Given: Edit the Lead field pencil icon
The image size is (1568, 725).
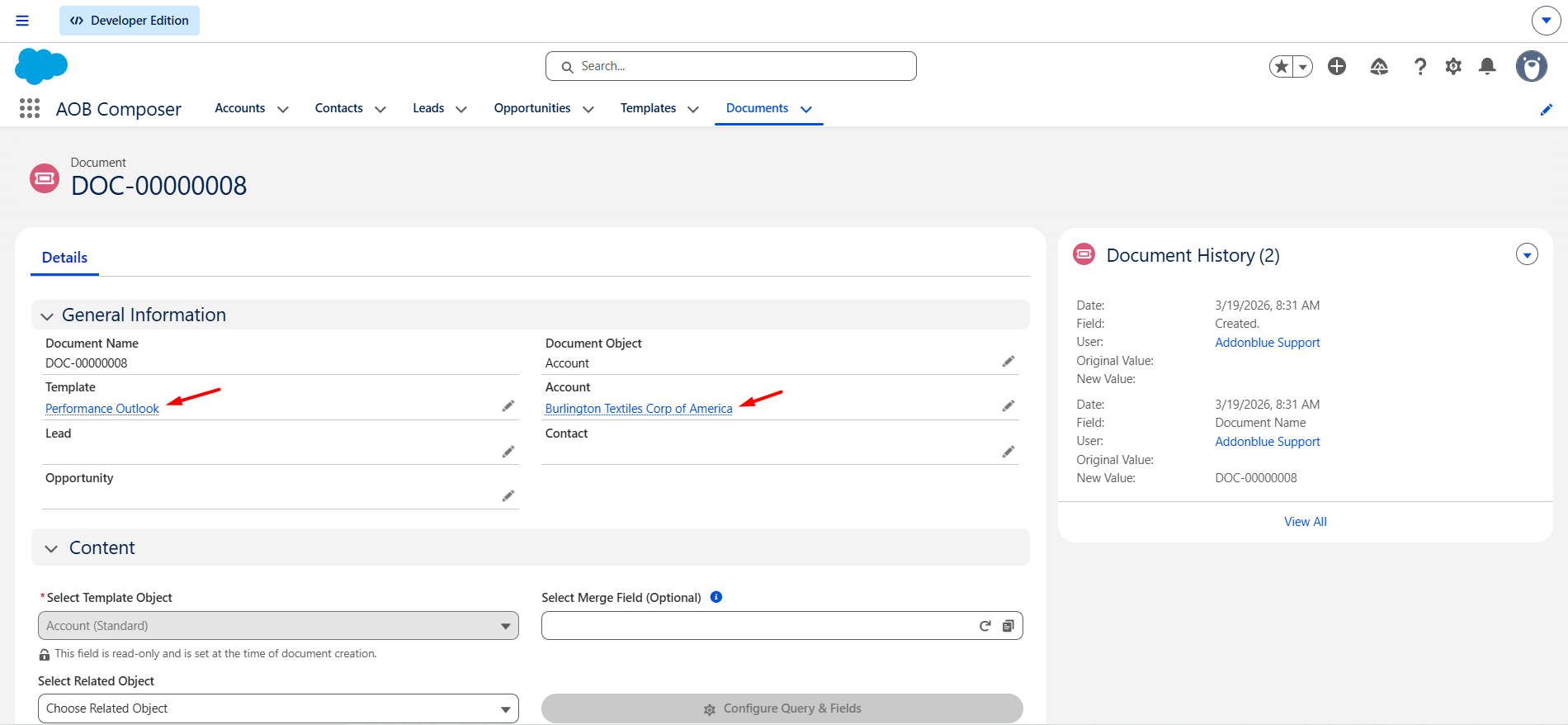Looking at the screenshot, I should (x=508, y=452).
